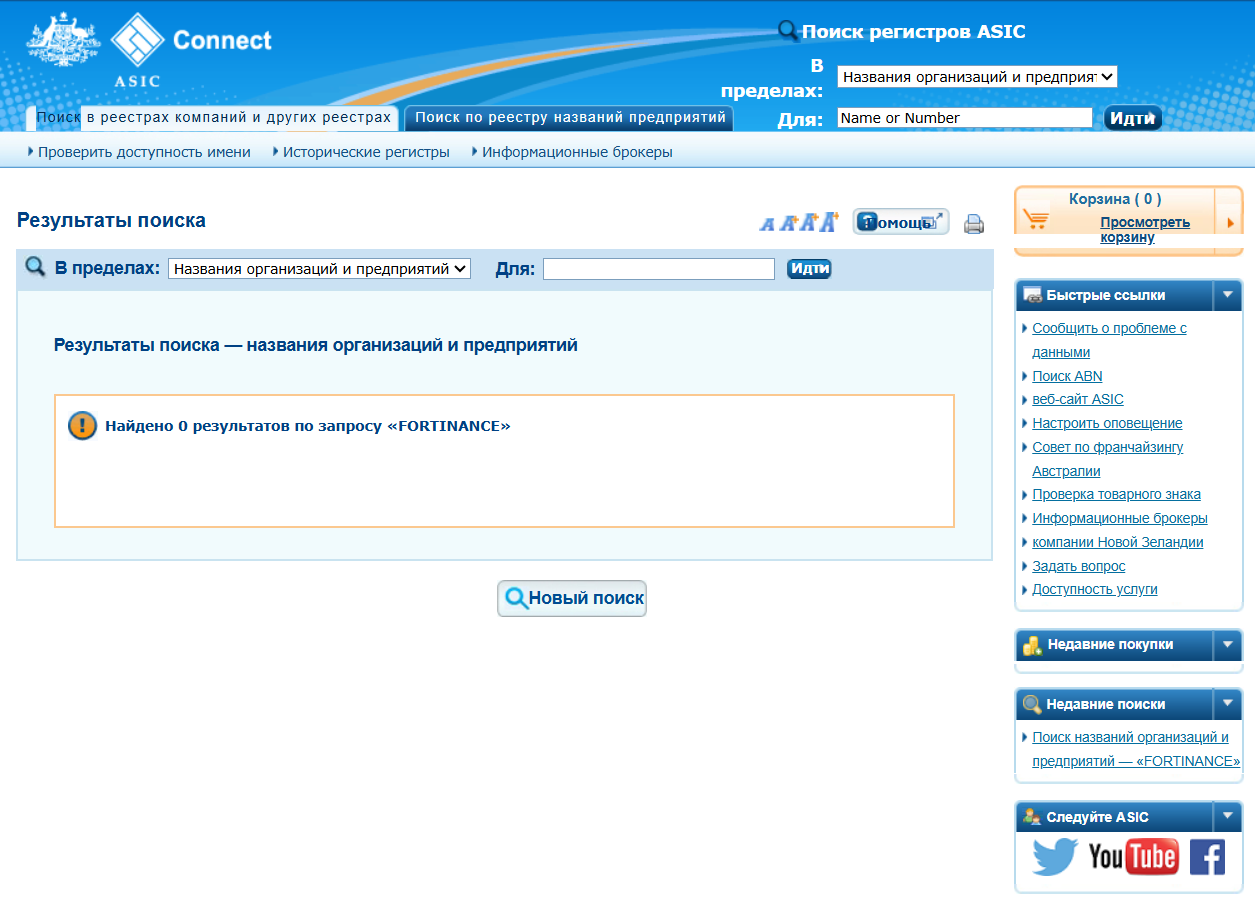Click the Недавние покупки coins icon
Screen dimensions: 1255x905
tap(1033, 645)
